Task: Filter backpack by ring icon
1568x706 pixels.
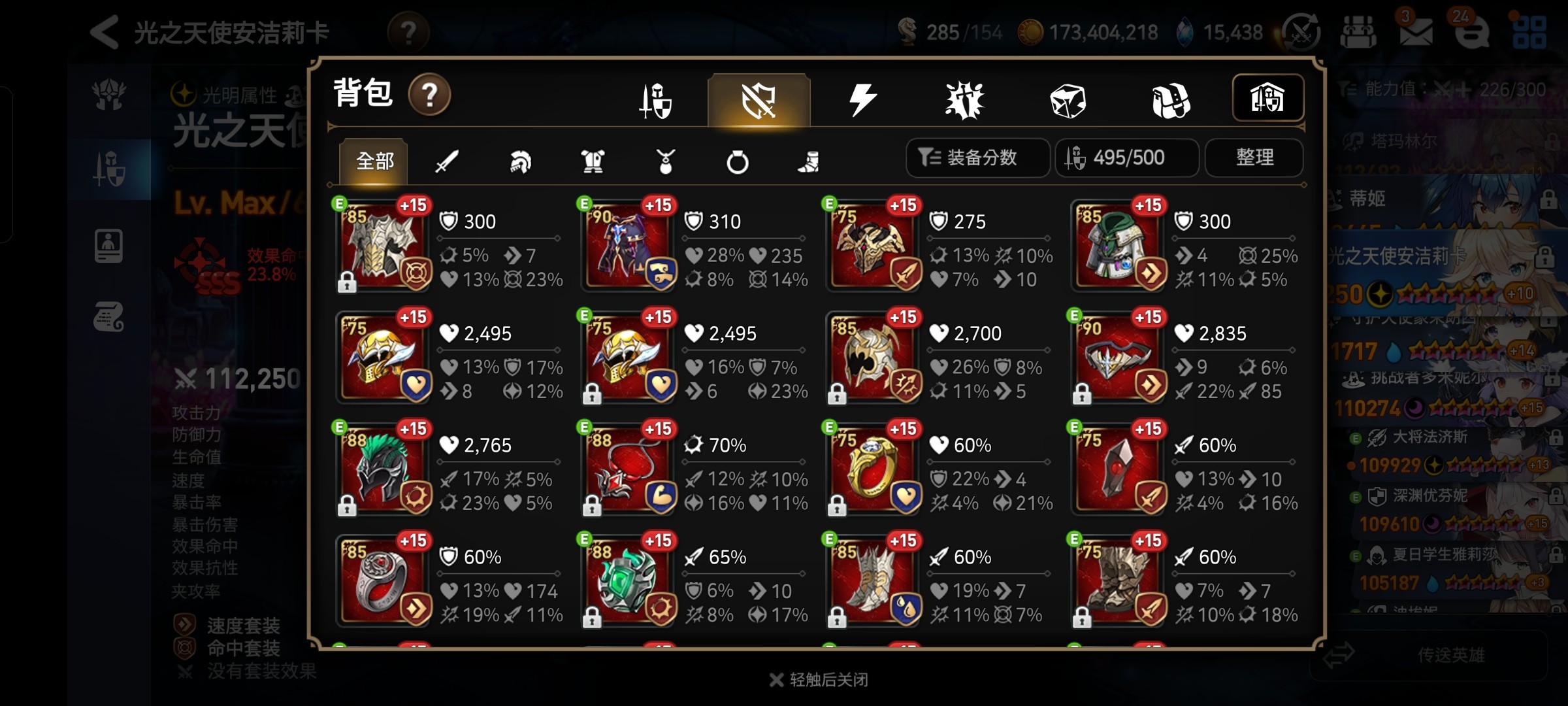Action: tap(738, 161)
